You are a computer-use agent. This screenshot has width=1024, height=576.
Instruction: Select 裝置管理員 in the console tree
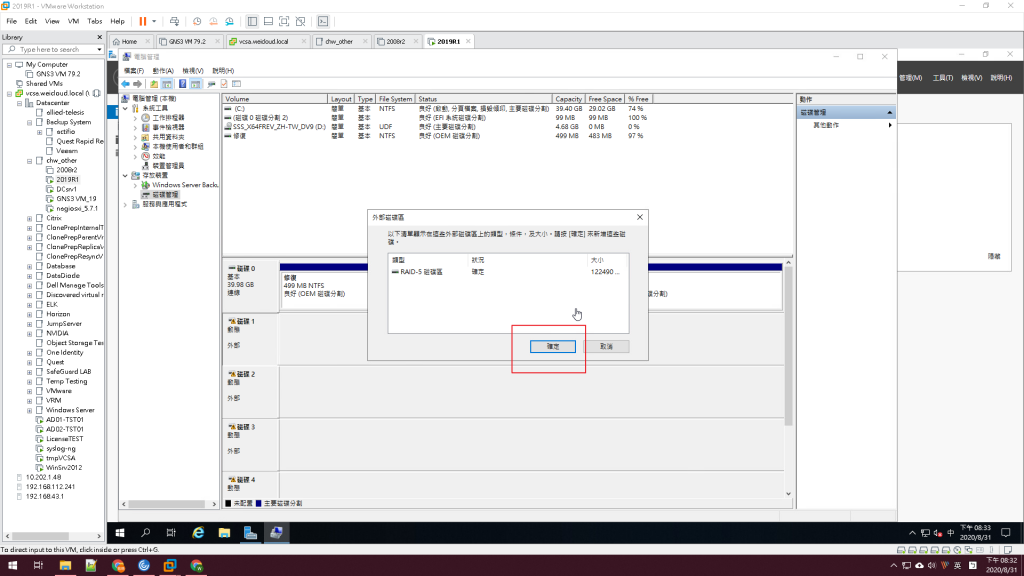tap(168, 166)
